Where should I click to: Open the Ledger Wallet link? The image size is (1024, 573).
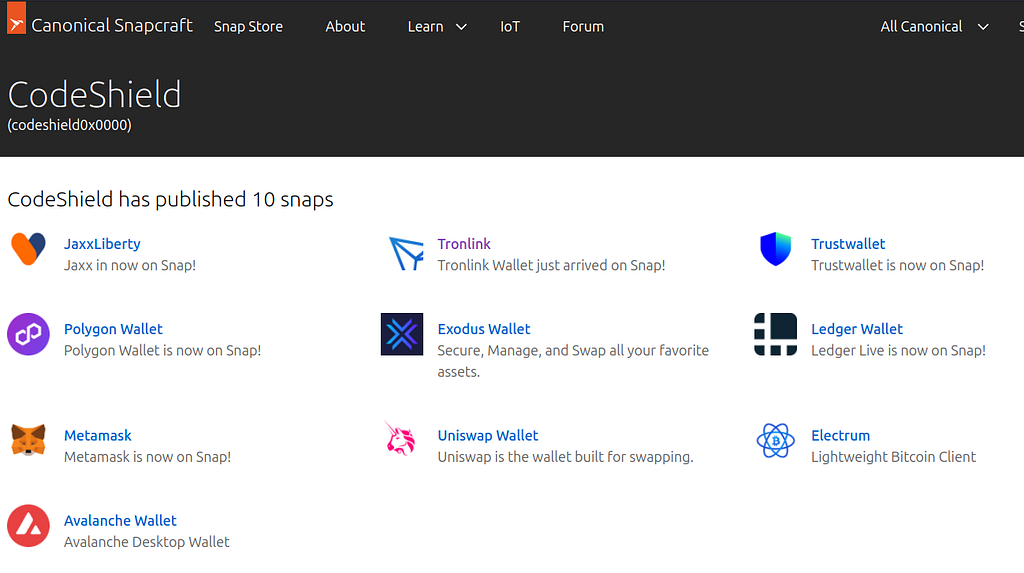tap(857, 329)
